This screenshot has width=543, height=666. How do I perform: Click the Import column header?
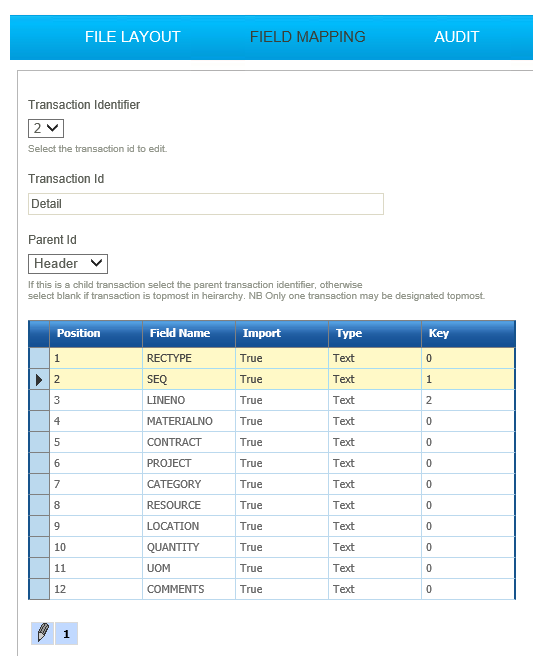pos(282,333)
